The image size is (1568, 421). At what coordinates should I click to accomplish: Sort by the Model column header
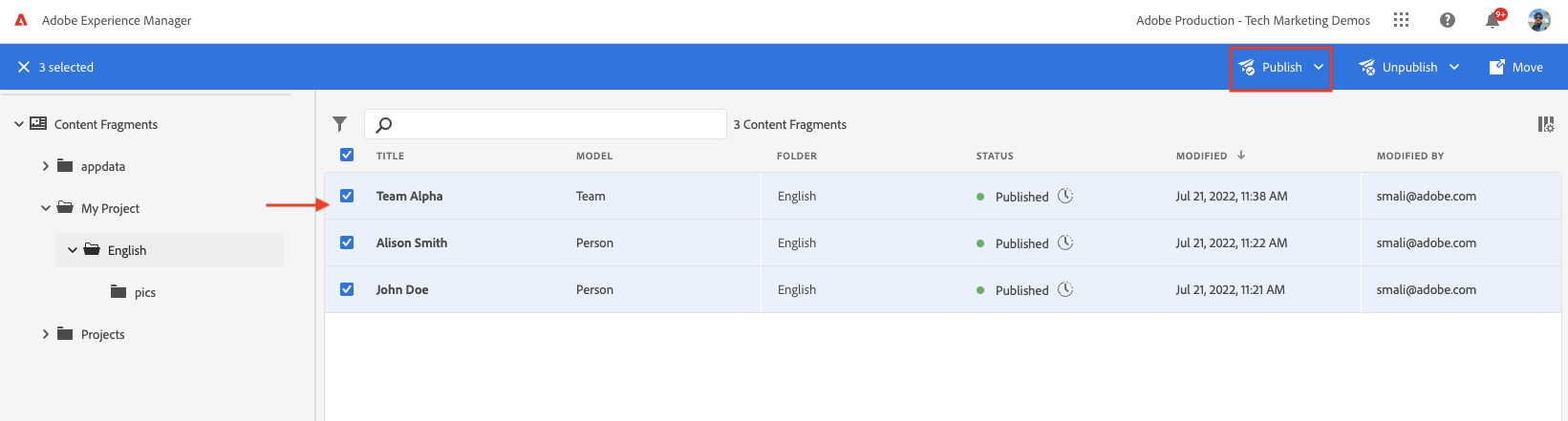[594, 156]
